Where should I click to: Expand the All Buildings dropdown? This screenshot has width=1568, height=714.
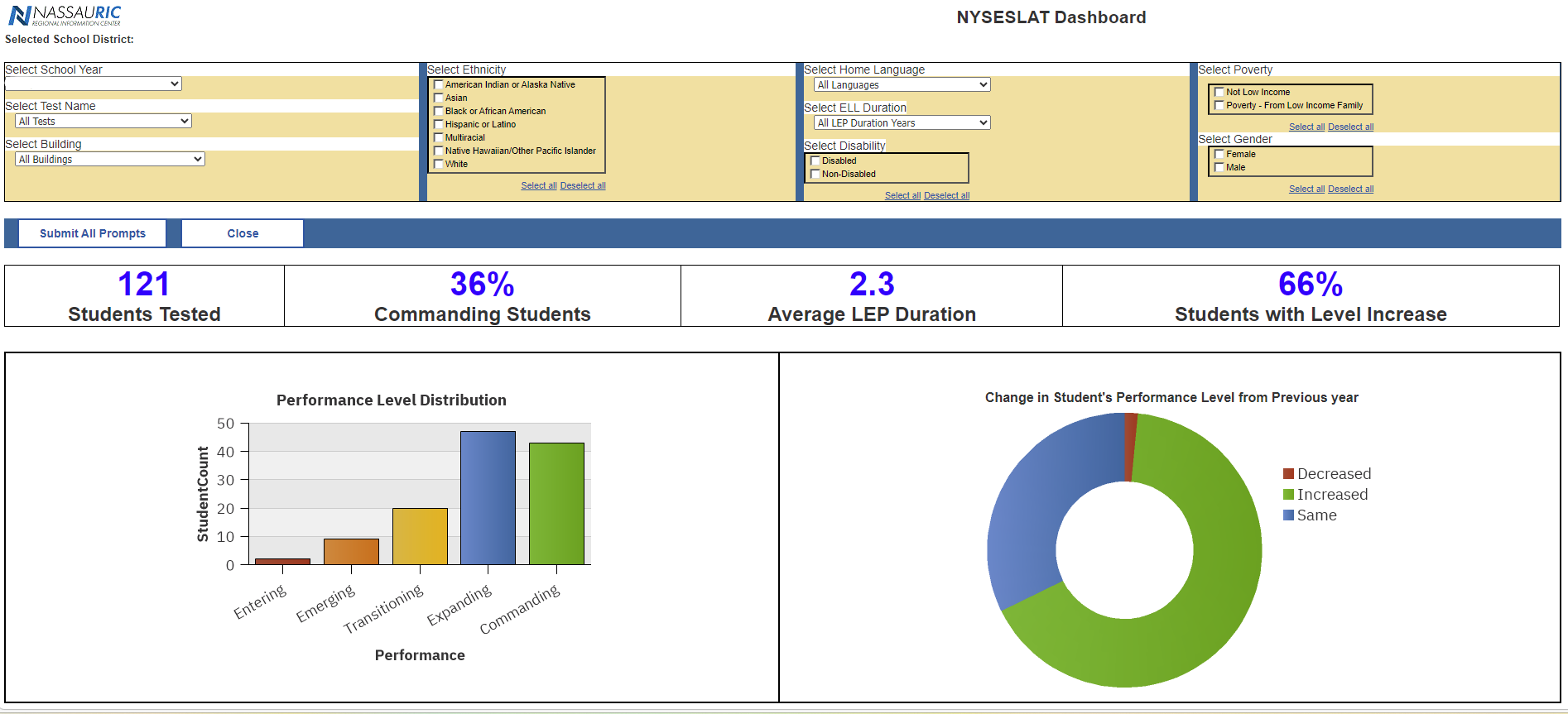point(110,159)
